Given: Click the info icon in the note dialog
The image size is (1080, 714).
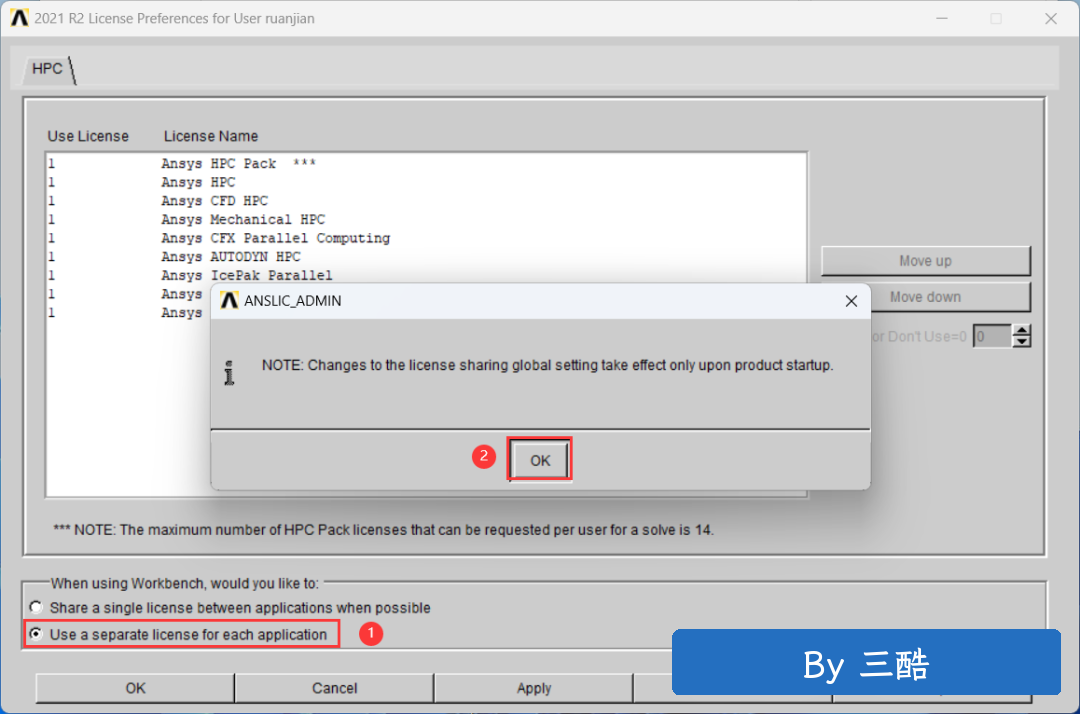Looking at the screenshot, I should coord(229,372).
